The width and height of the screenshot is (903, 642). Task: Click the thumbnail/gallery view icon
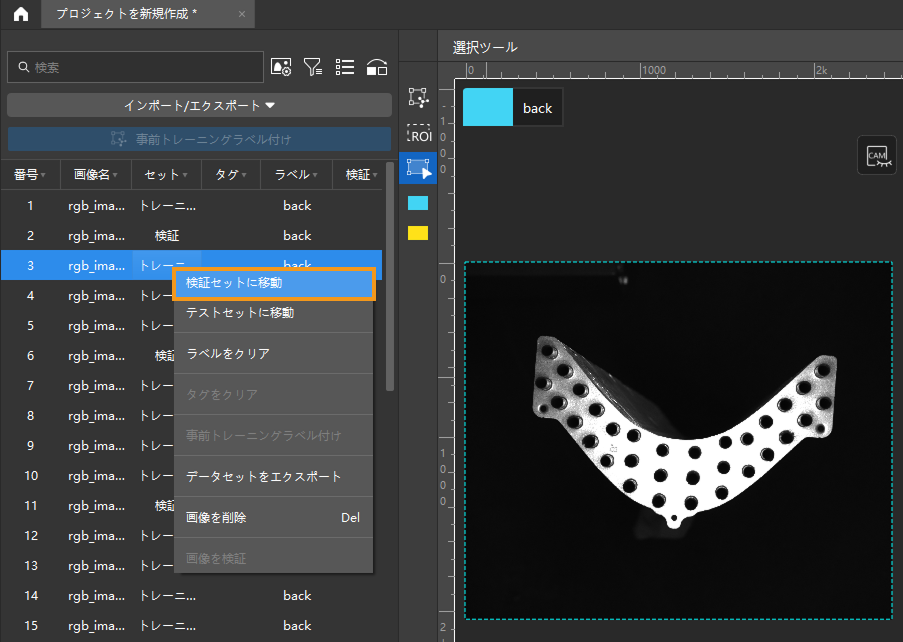(x=377, y=67)
